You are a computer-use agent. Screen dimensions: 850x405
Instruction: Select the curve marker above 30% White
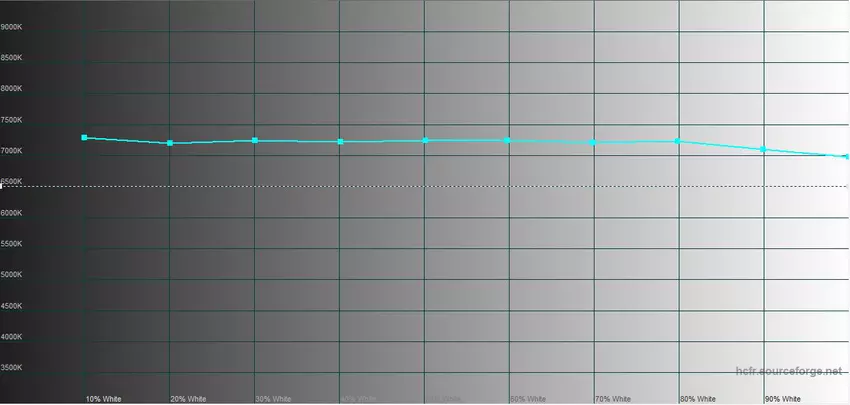pos(255,141)
